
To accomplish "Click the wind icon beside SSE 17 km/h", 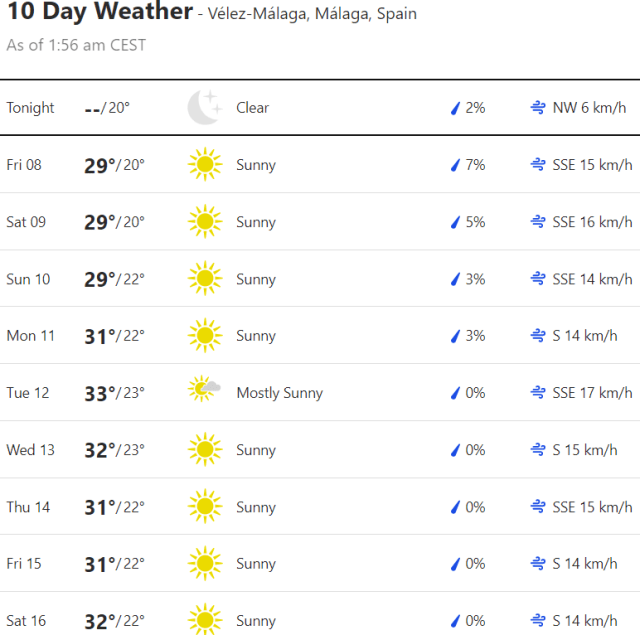I will [538, 393].
